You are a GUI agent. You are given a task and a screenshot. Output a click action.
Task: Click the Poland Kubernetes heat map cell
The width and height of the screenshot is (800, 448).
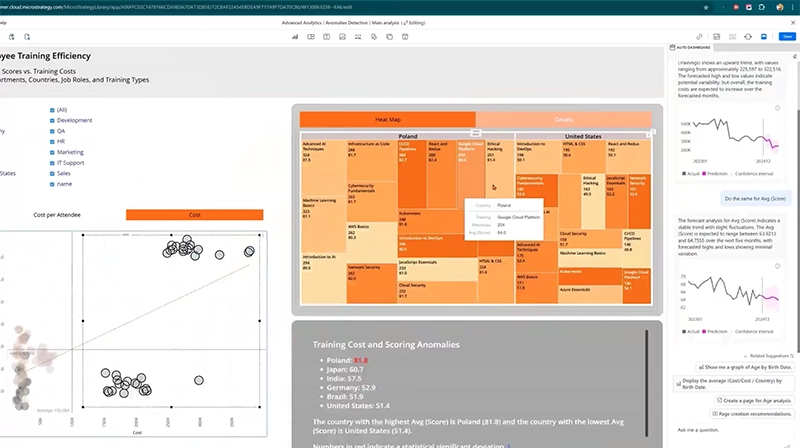pyautogui.click(x=431, y=222)
